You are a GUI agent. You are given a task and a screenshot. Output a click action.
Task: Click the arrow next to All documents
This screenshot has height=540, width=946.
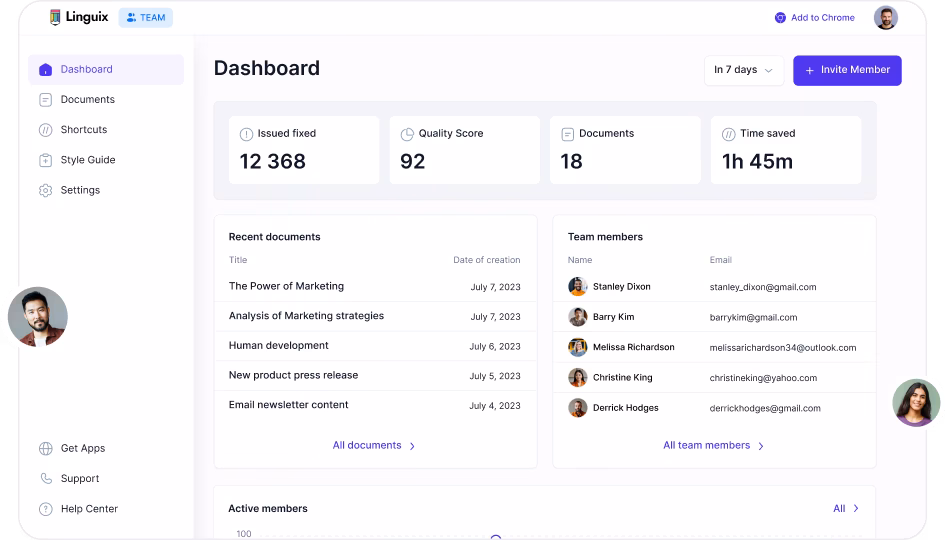point(413,446)
